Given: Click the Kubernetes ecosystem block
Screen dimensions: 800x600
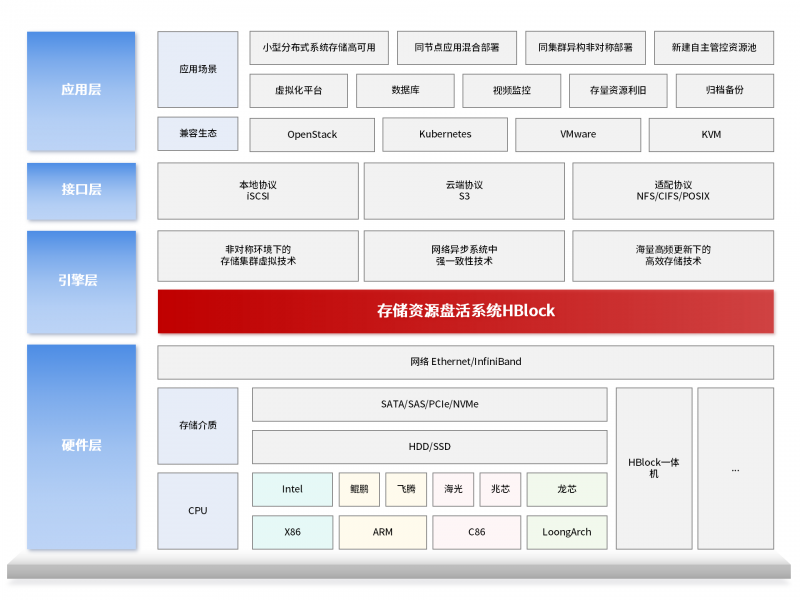Looking at the screenshot, I should (444, 134).
